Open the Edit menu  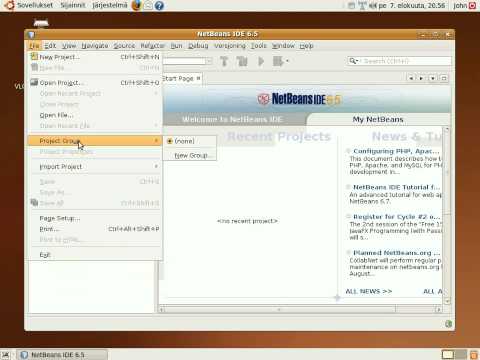tap(50, 46)
